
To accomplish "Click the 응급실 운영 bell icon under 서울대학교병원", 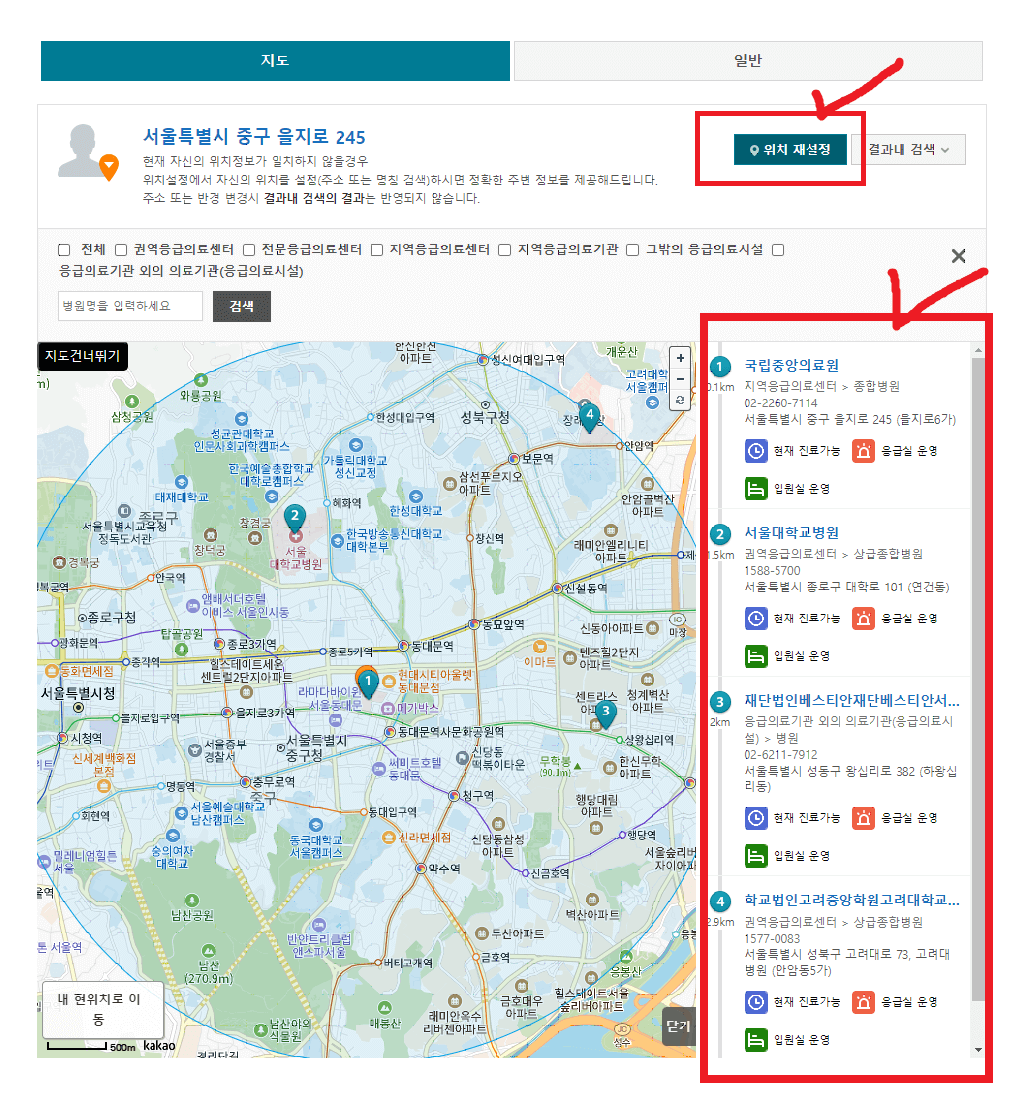I will tap(864, 618).
